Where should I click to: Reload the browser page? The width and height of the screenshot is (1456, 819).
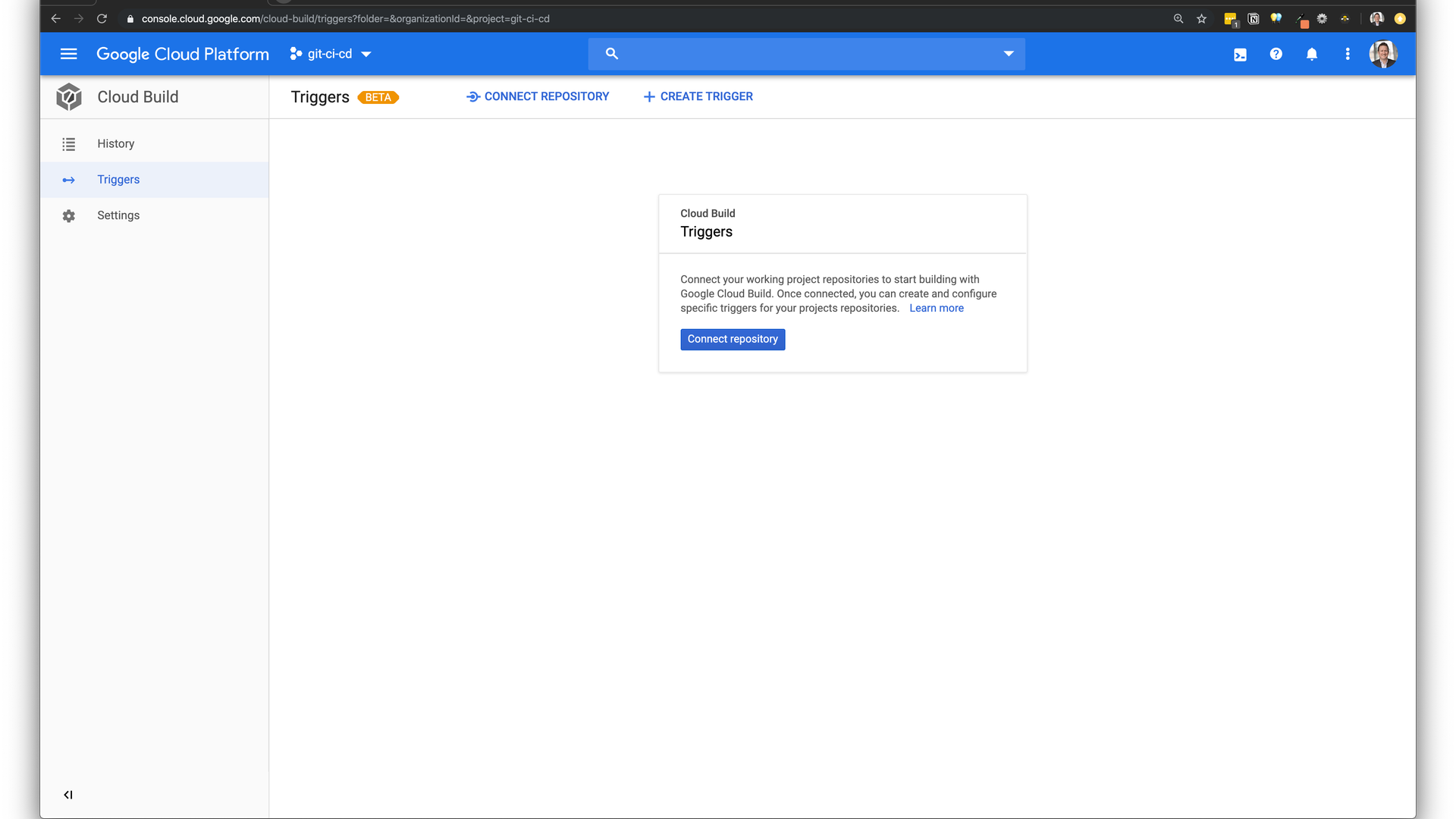click(102, 19)
